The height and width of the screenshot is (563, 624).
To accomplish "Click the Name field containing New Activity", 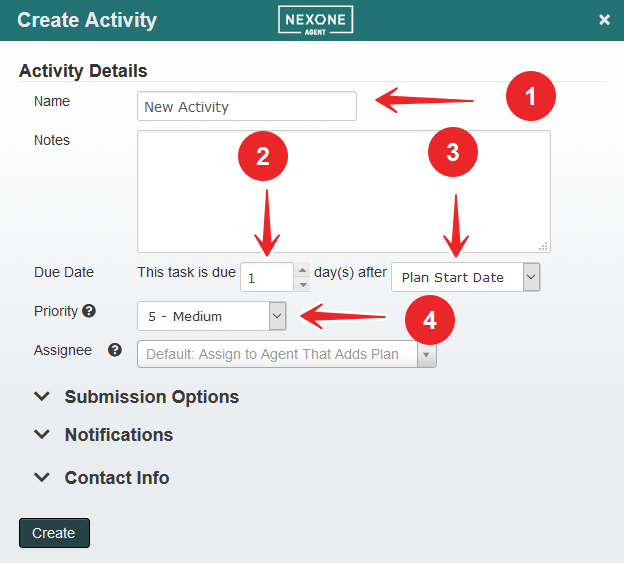I will pos(246,106).
